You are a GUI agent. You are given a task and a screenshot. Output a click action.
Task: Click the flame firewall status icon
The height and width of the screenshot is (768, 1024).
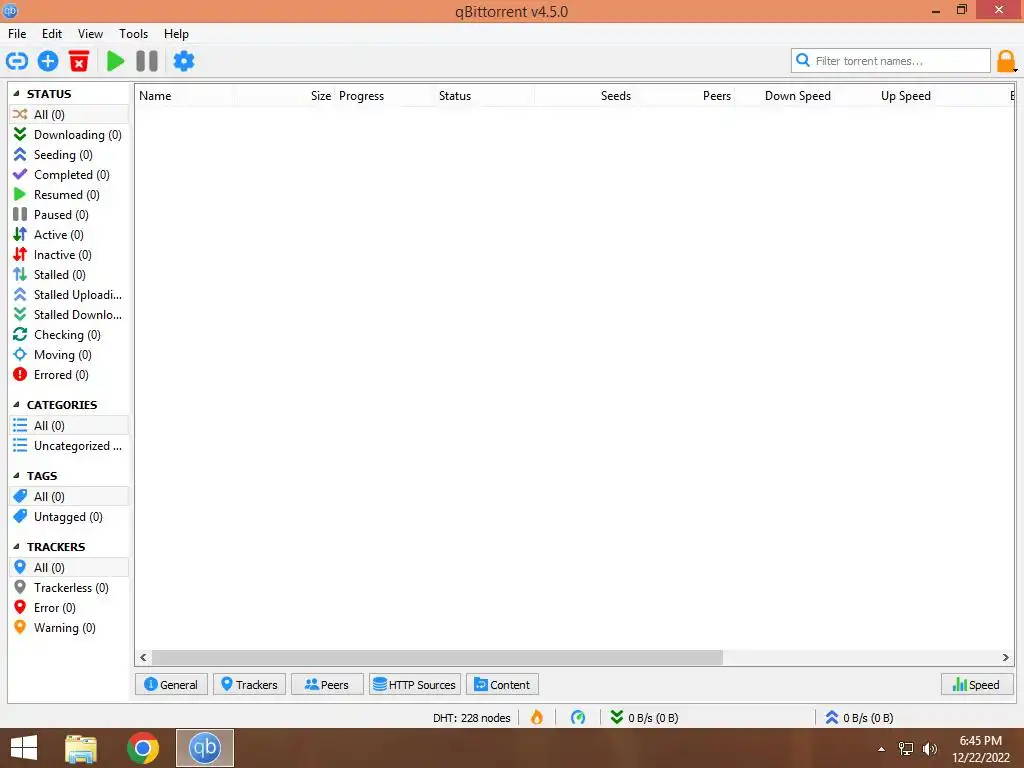coord(537,717)
